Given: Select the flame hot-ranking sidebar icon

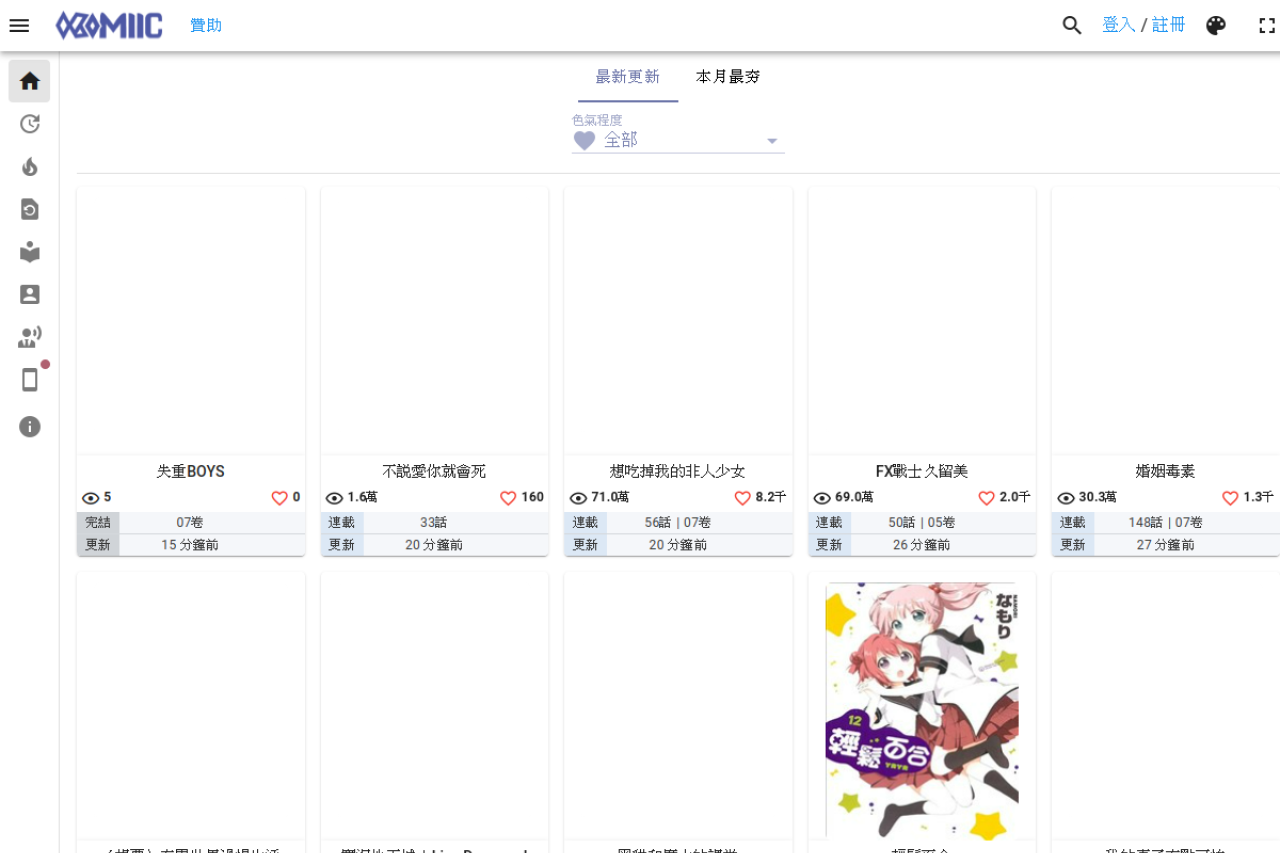Looking at the screenshot, I should [30, 167].
